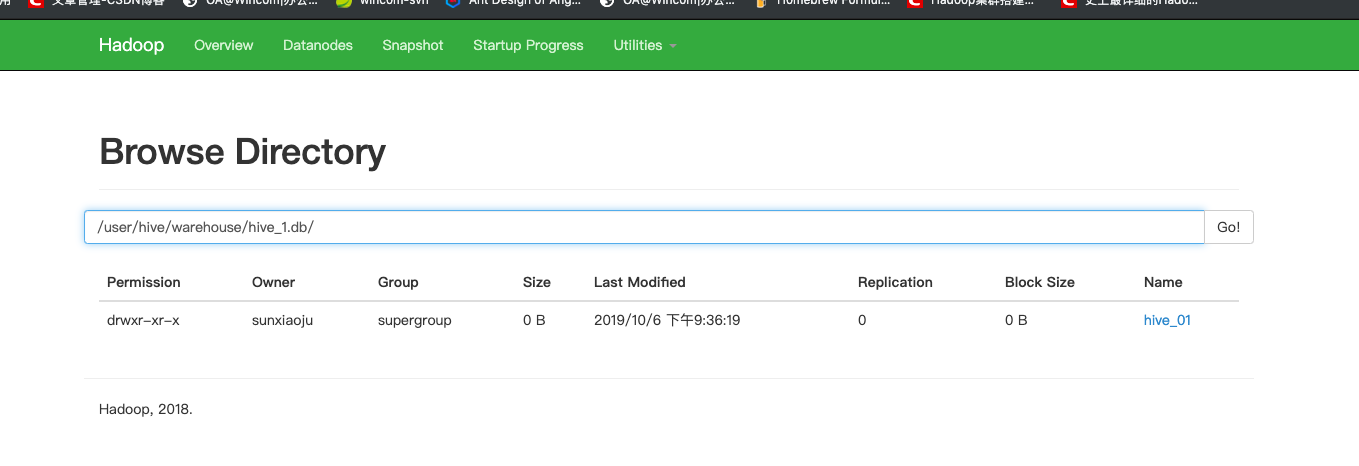Click the Homebrew Formulae bookmark icon
Image resolution: width=1359 pixels, height=466 pixels.
pos(762,3)
